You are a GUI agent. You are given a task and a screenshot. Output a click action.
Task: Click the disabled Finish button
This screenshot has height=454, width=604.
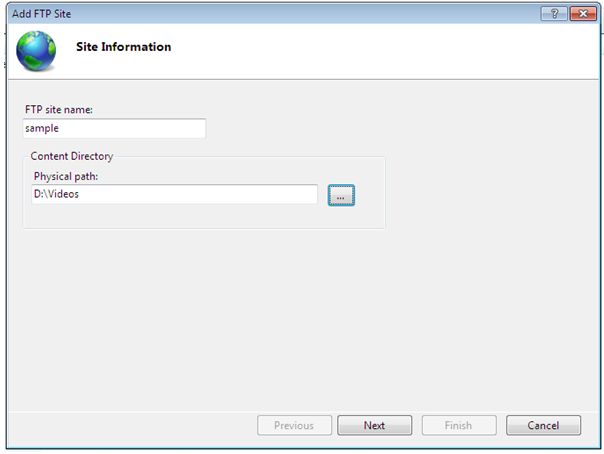(459, 425)
